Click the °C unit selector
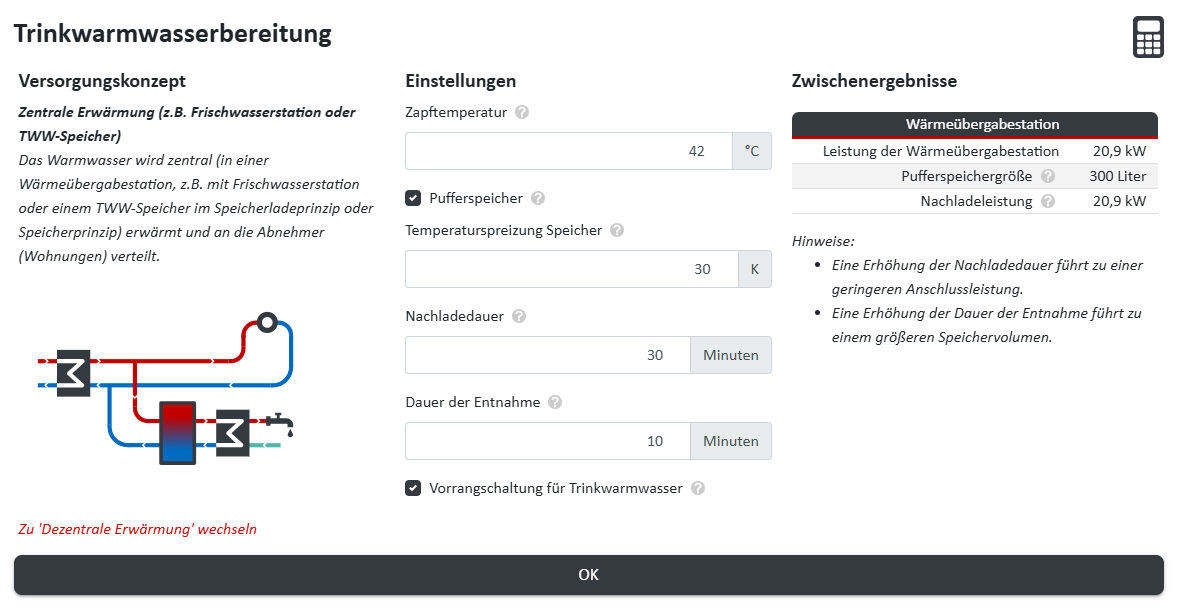 tap(752, 151)
